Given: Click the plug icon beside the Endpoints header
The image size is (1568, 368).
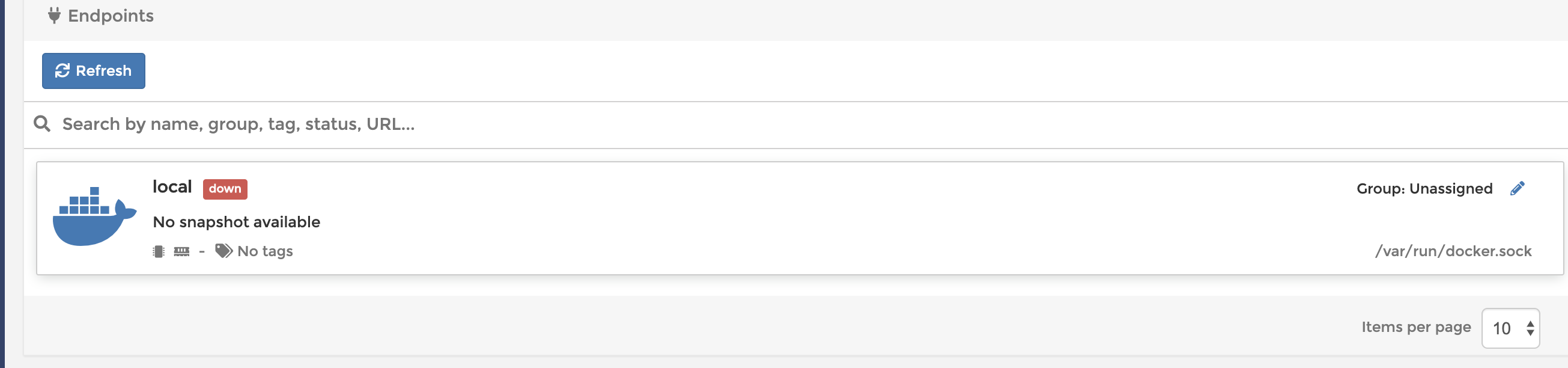Looking at the screenshot, I should pyautogui.click(x=55, y=14).
